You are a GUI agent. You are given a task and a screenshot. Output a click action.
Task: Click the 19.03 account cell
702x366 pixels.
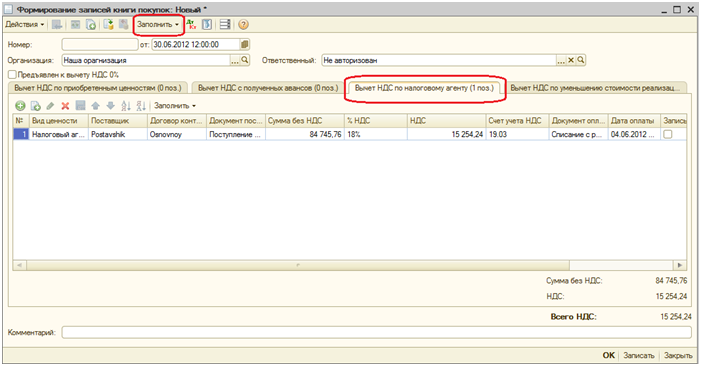[x=517, y=134]
